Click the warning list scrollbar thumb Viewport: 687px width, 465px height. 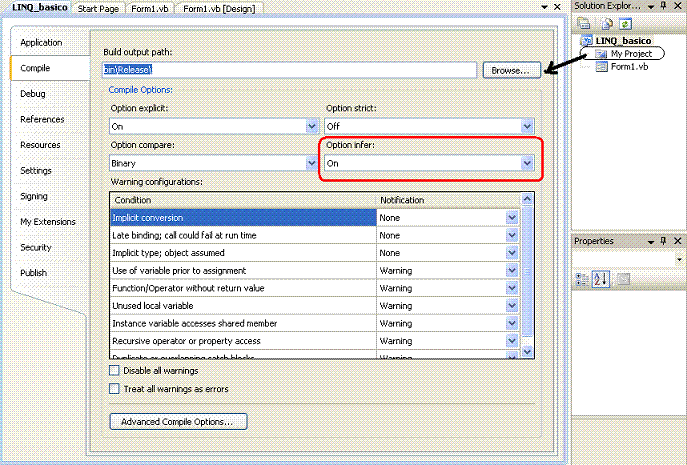click(527, 272)
